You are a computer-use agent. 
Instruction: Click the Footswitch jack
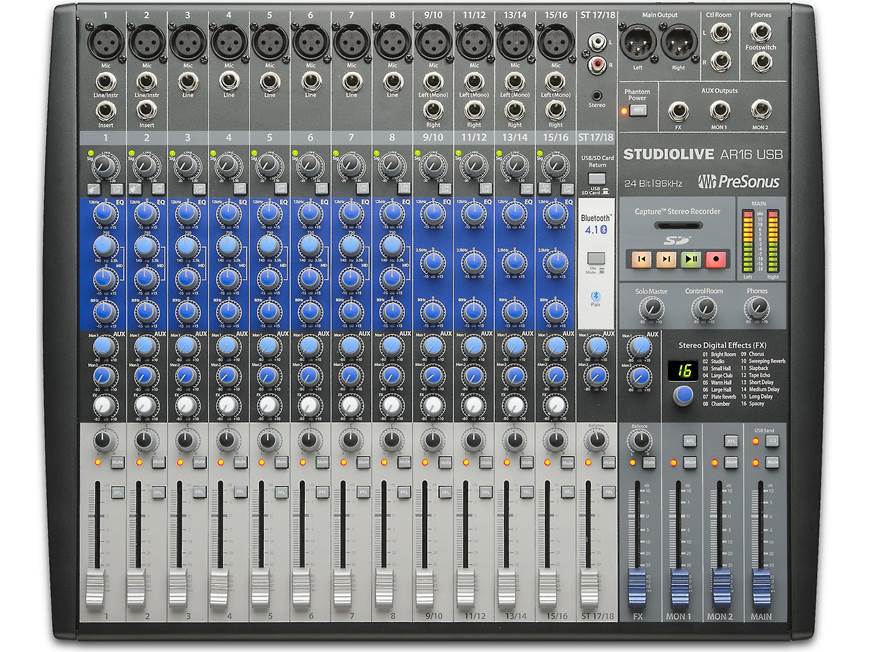pyautogui.click(x=761, y=62)
